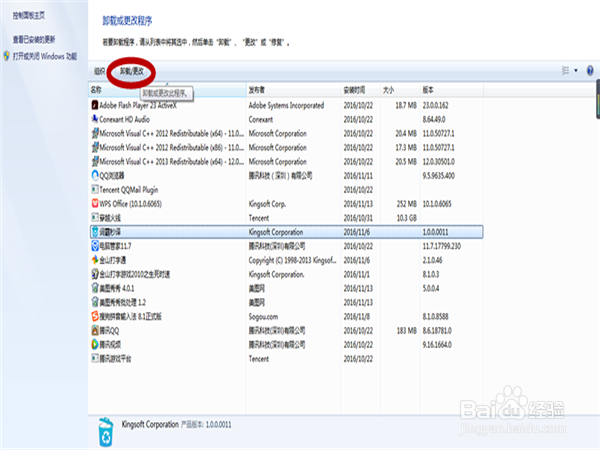Click icon of last Tencent row
The height and width of the screenshot is (450, 600).
click(95, 359)
